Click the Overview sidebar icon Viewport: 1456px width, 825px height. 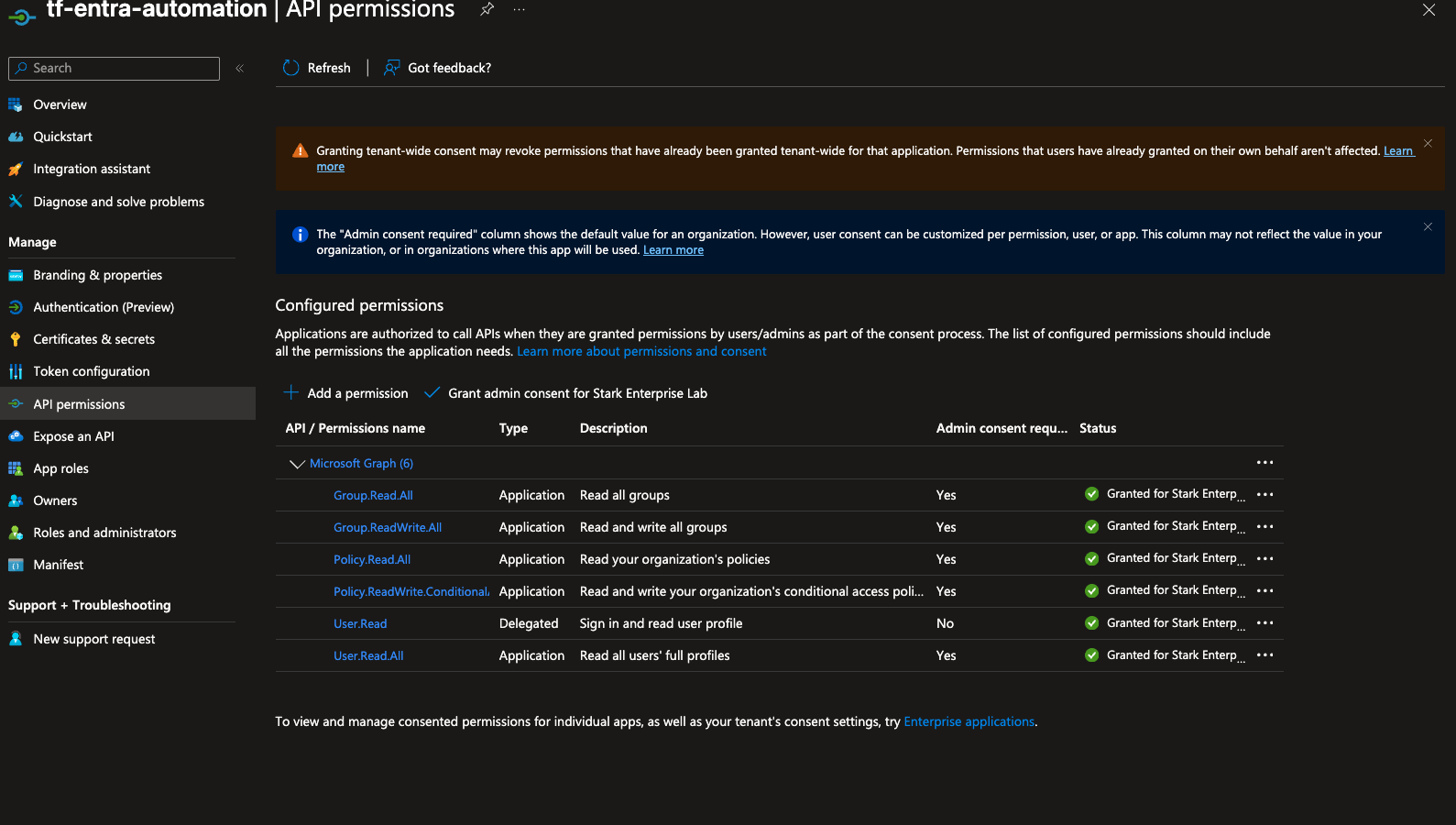pos(16,104)
